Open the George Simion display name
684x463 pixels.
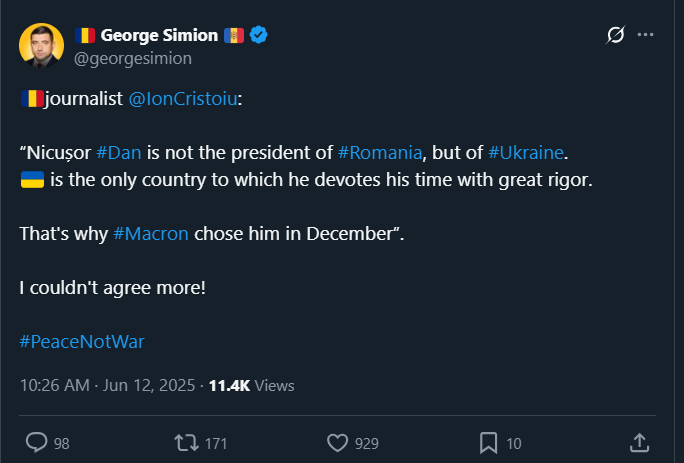click(159, 35)
